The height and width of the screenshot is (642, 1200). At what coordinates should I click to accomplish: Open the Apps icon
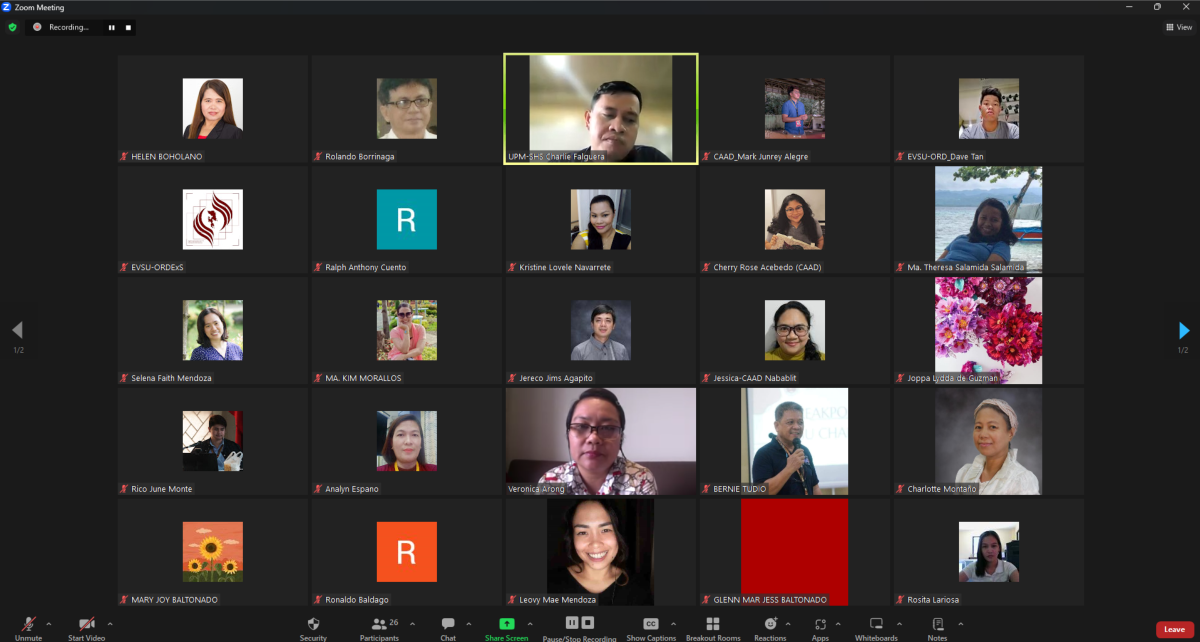point(820,624)
